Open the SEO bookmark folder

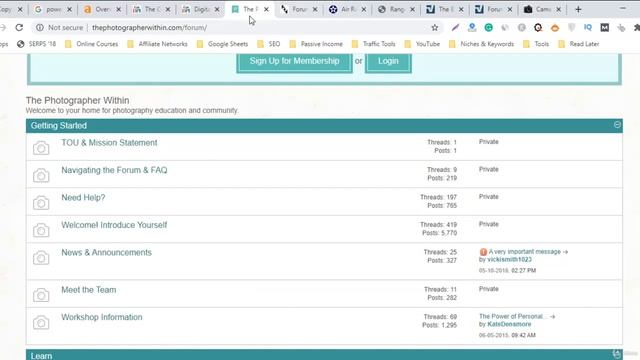click(269, 44)
